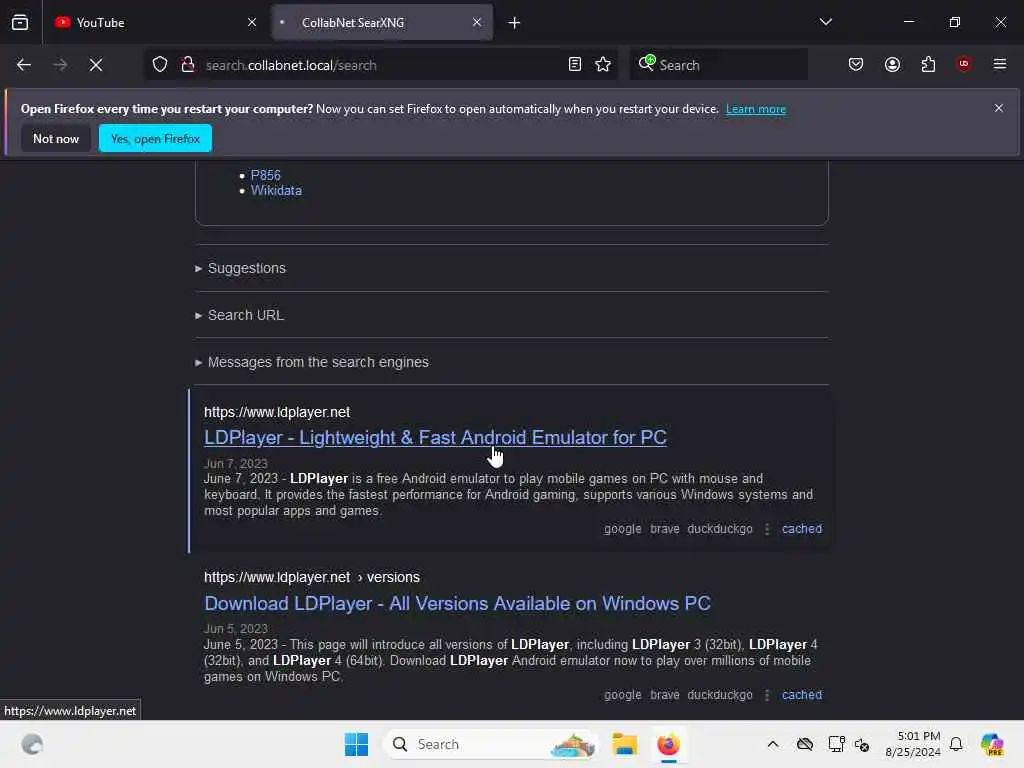Open the network display tray icon
Screen dimensions: 1024x768
click(x=836, y=744)
